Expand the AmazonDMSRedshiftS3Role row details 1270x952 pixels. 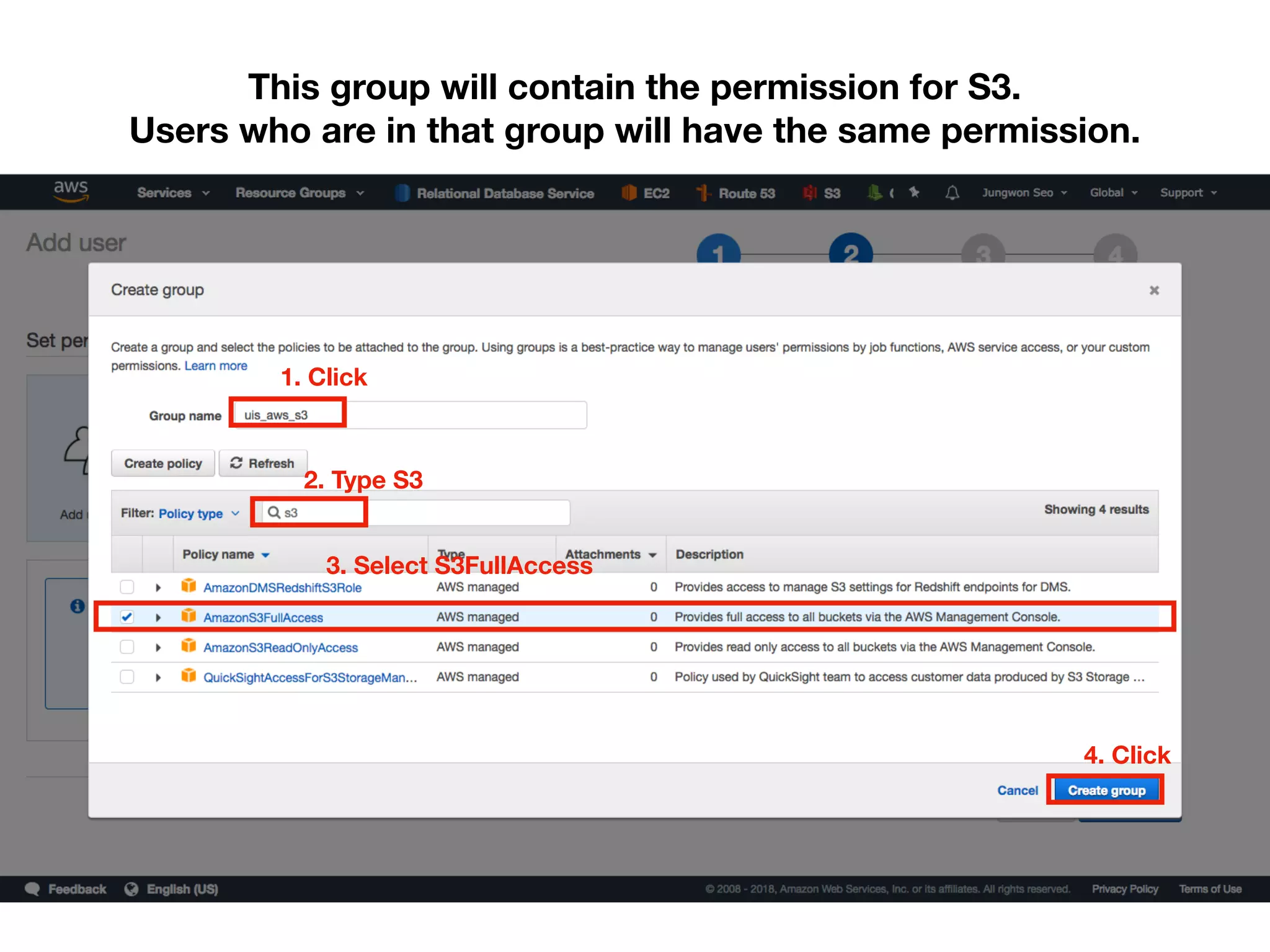(158, 588)
